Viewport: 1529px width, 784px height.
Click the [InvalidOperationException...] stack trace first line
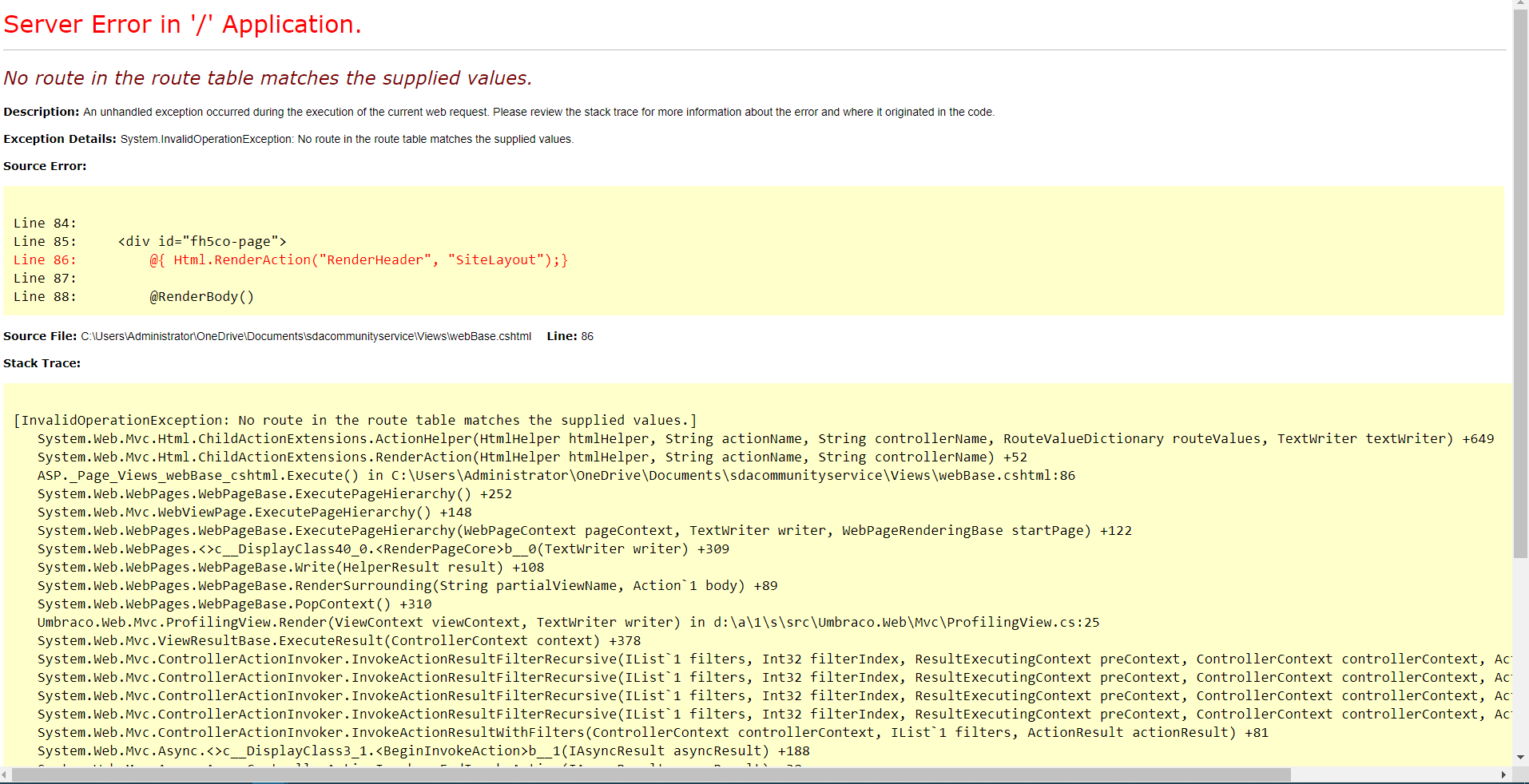pos(355,421)
